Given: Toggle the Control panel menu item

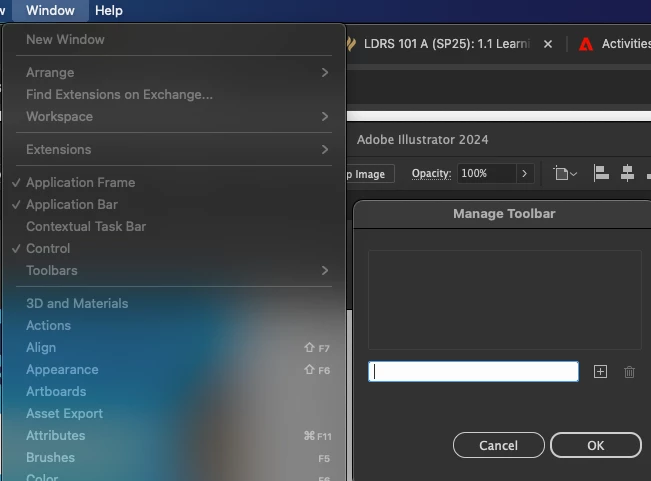Looking at the screenshot, I should tap(174, 249).
